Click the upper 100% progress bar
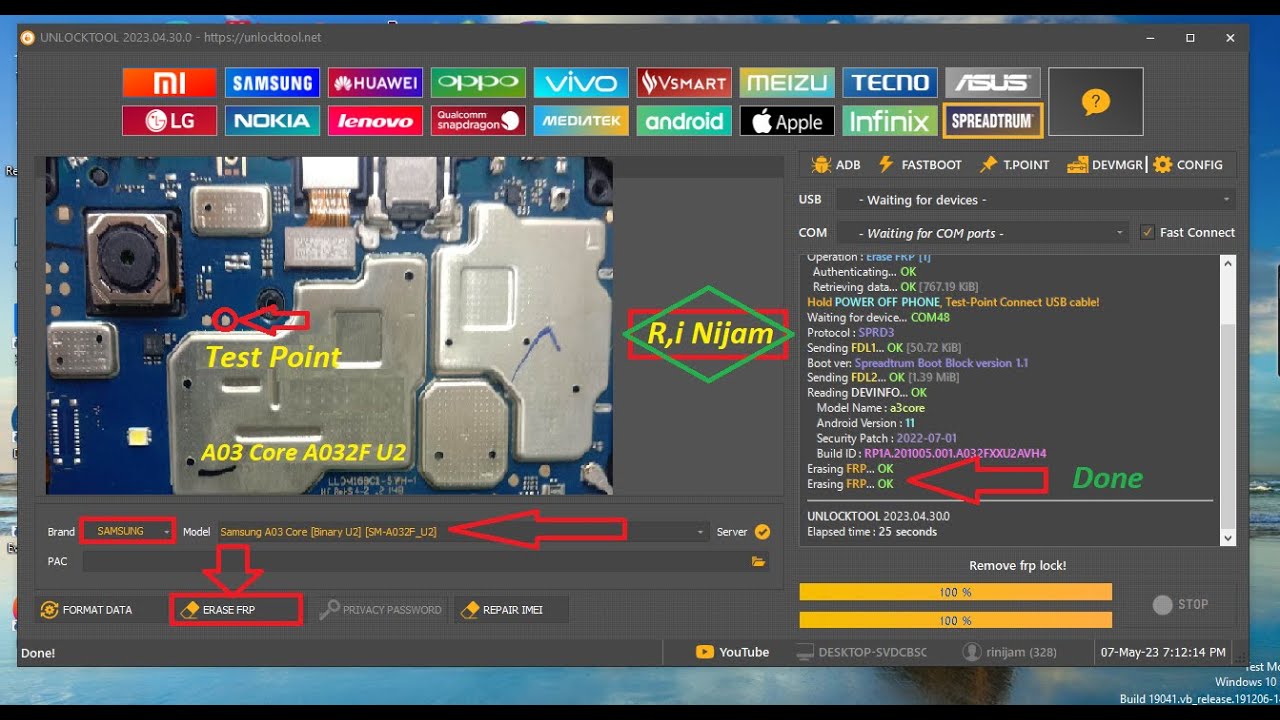Screen dimensions: 1280x720 (955, 592)
